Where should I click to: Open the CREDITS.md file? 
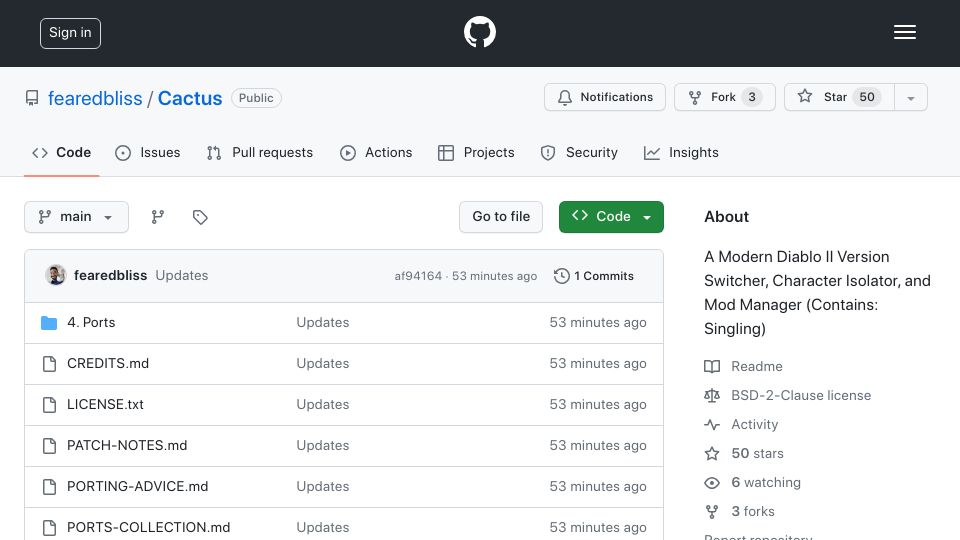tap(108, 364)
